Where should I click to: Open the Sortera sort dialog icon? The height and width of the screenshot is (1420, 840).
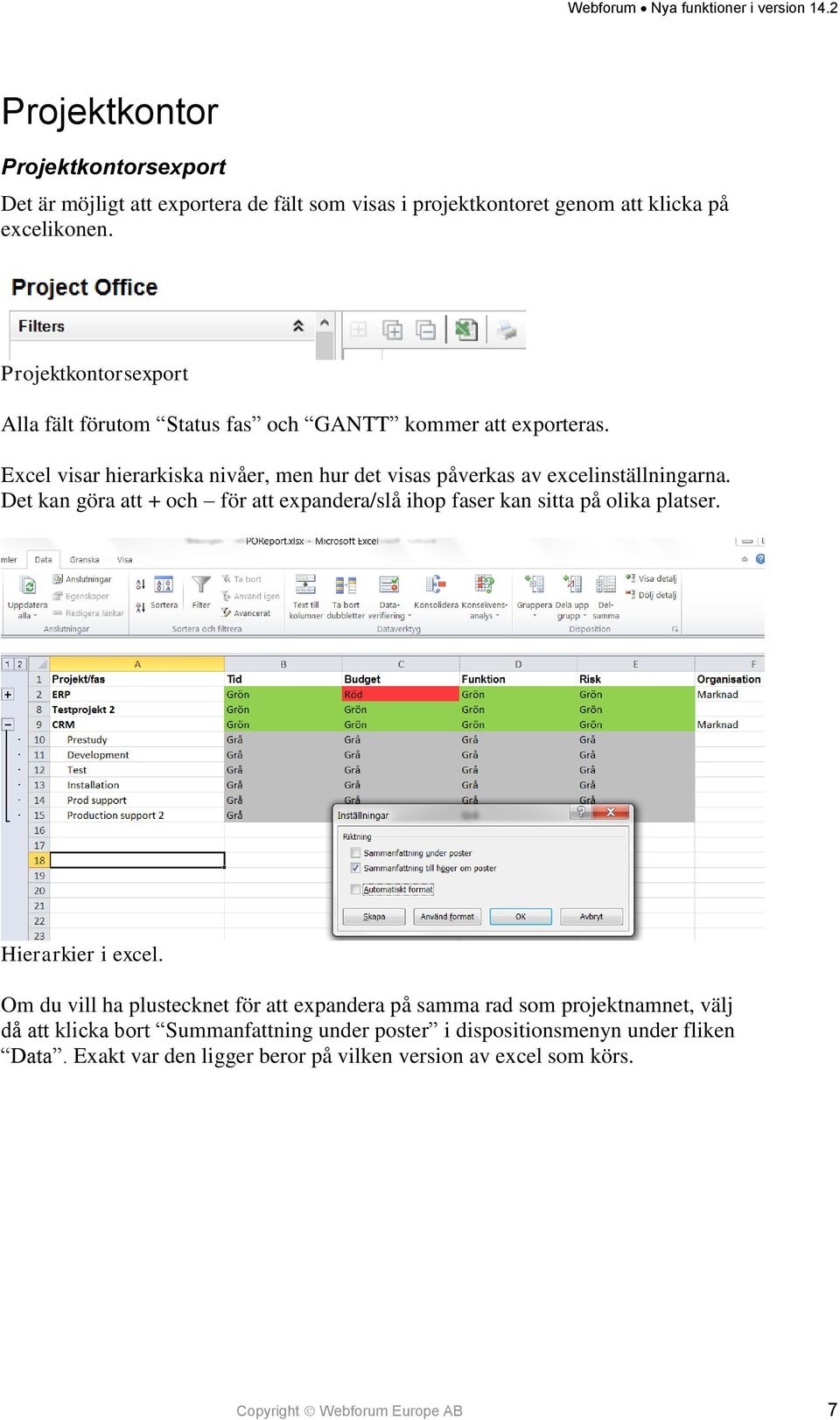164,584
